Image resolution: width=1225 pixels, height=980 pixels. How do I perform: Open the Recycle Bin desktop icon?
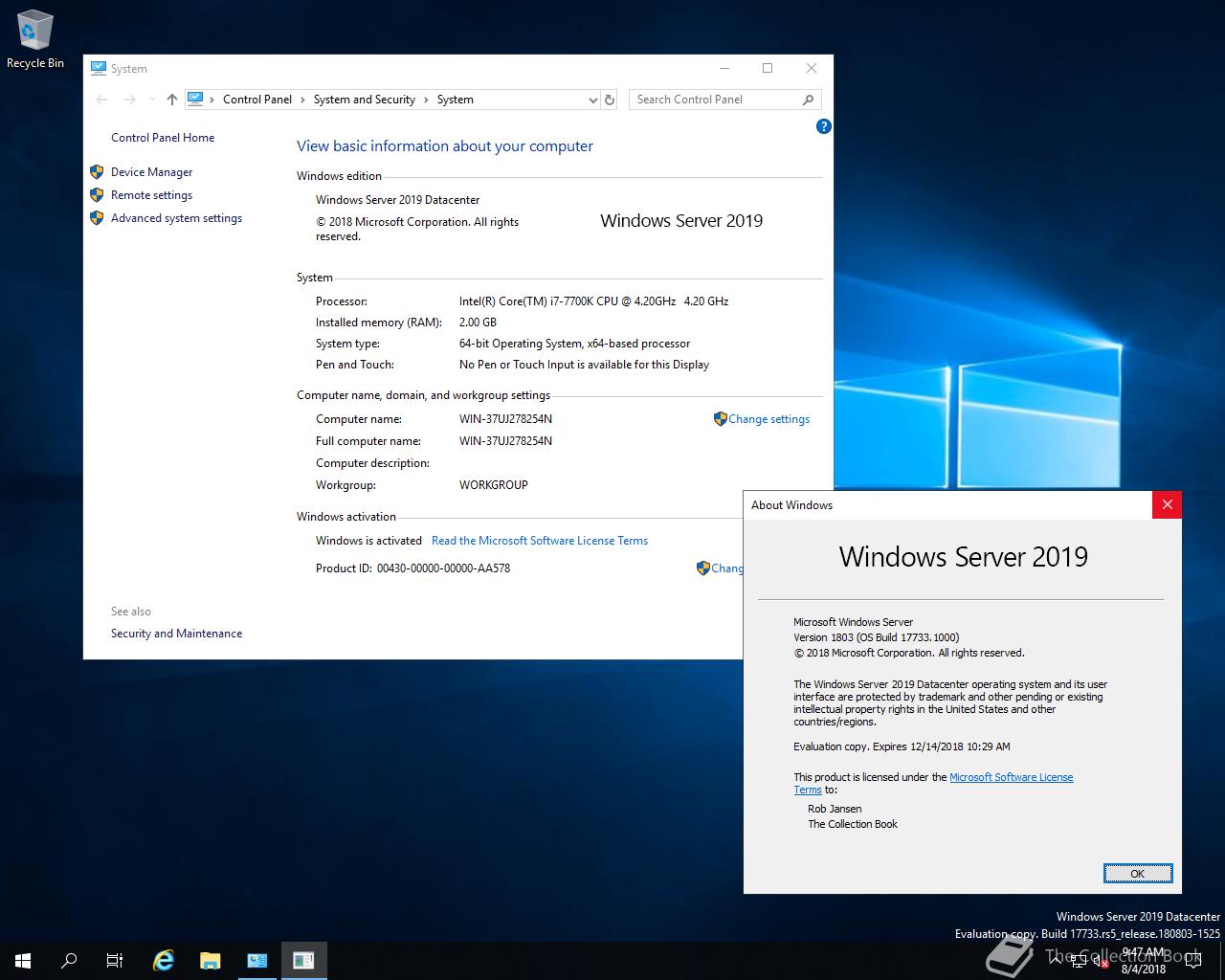[35, 40]
